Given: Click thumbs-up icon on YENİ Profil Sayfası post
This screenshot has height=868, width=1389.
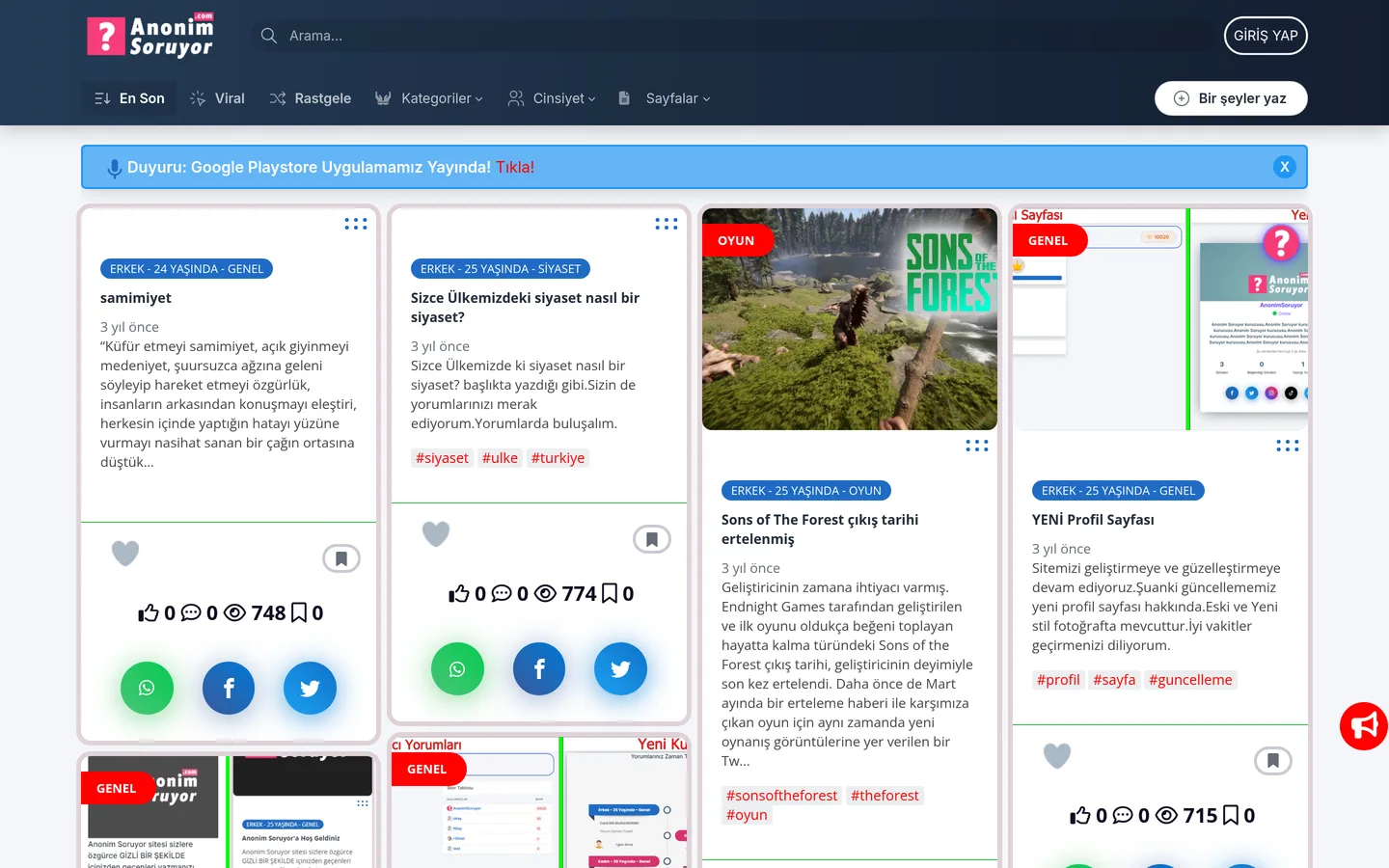Looking at the screenshot, I should (x=1080, y=815).
